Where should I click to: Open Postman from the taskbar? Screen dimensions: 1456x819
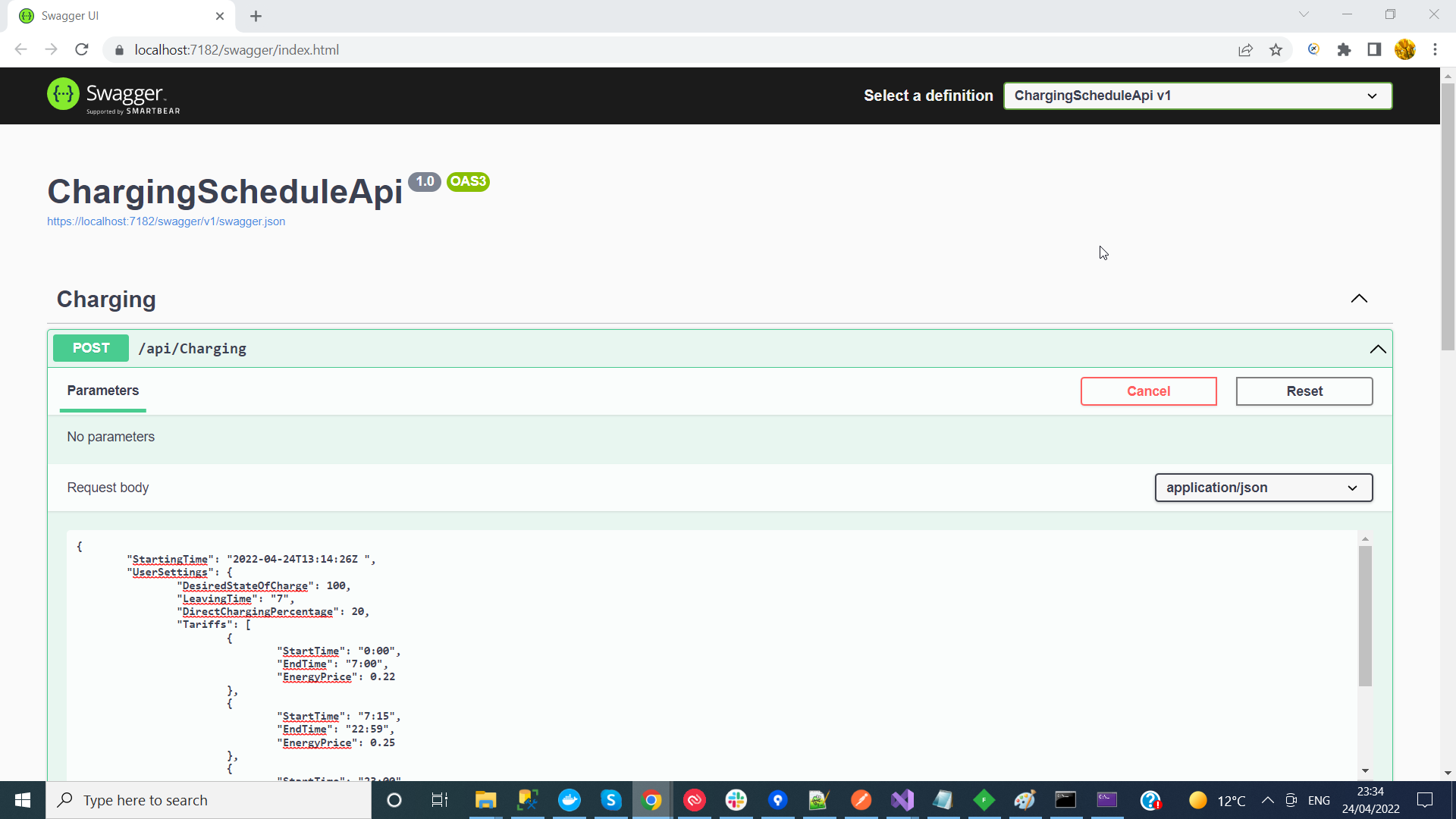coord(861,800)
